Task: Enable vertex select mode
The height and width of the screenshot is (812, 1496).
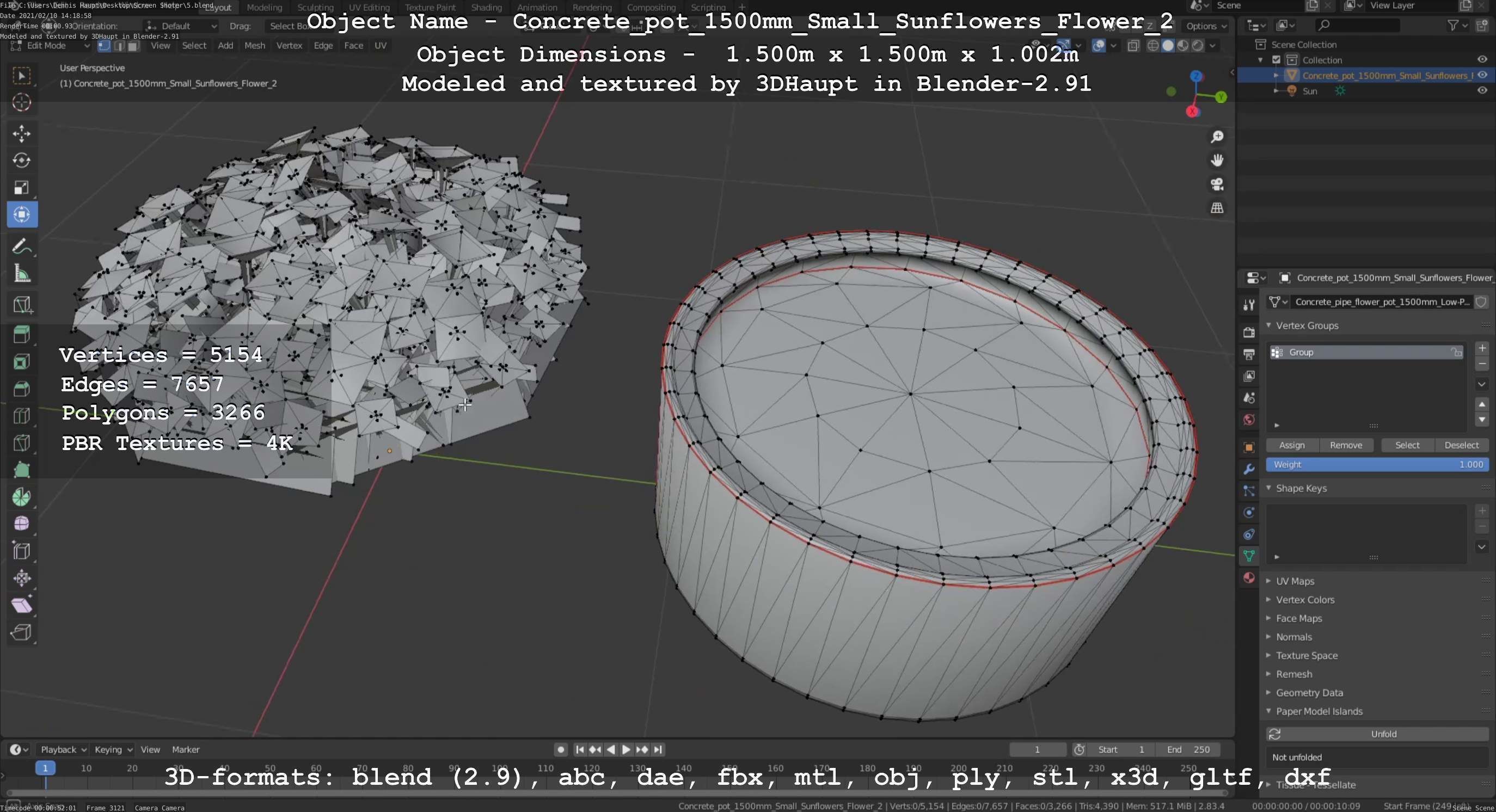Action: click(105, 46)
